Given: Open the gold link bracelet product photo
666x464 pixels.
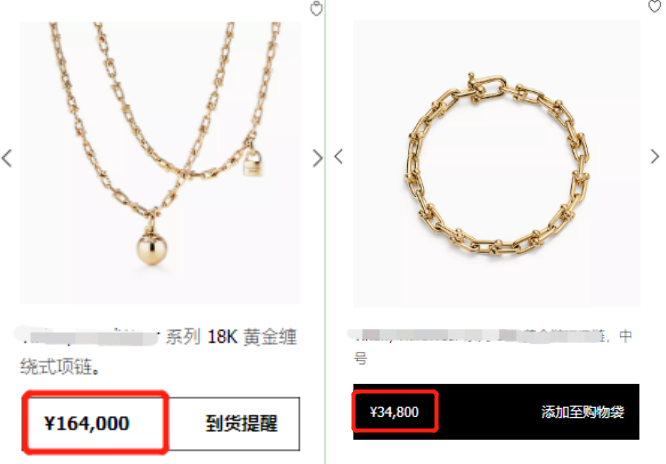Looking at the screenshot, I should (497, 164).
